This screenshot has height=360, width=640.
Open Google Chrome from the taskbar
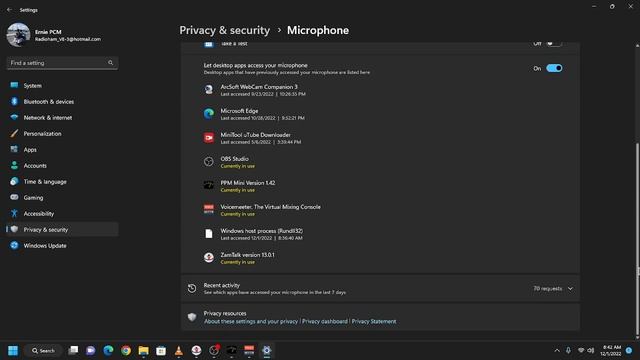126,350
